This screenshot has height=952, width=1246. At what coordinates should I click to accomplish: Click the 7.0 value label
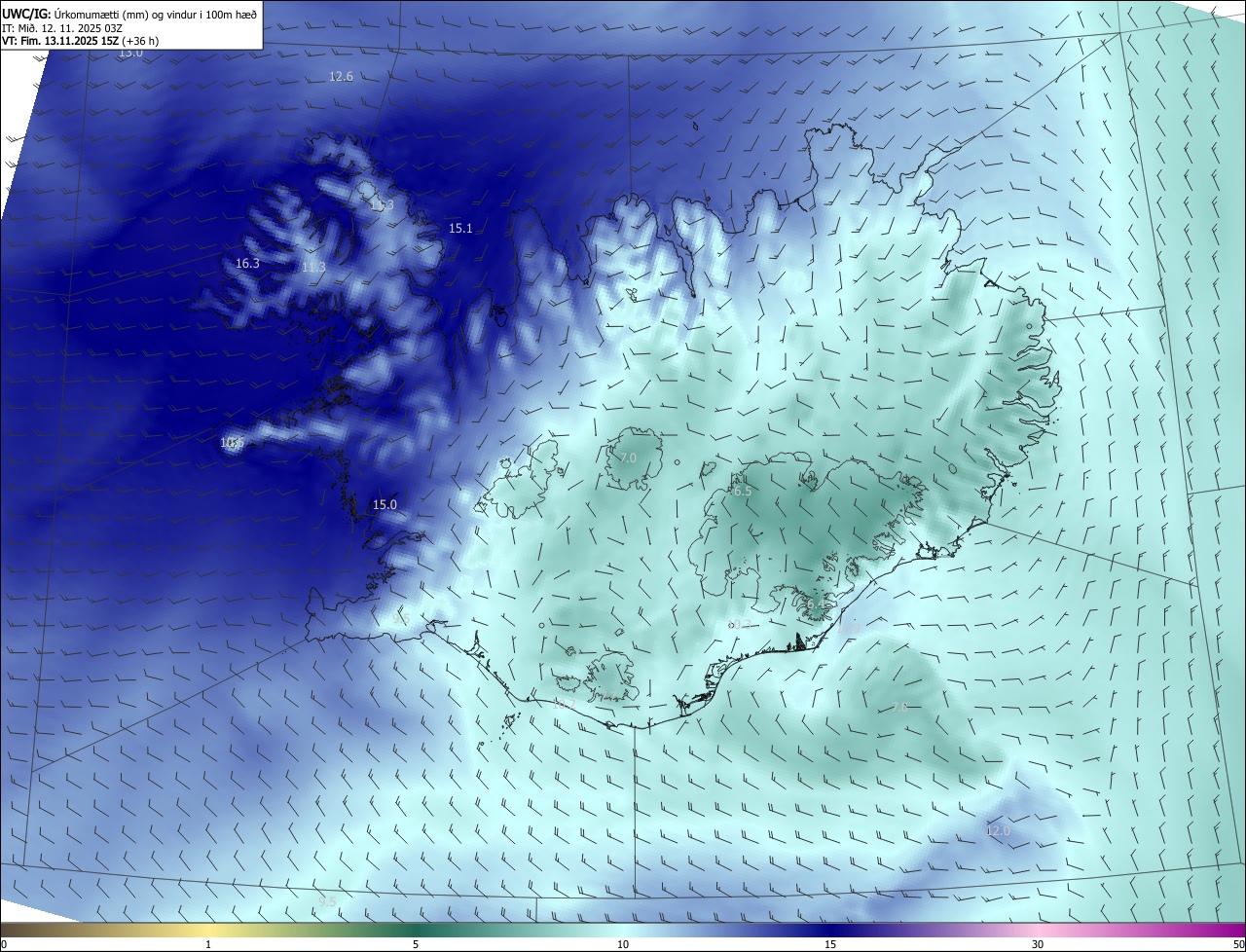[x=628, y=458]
